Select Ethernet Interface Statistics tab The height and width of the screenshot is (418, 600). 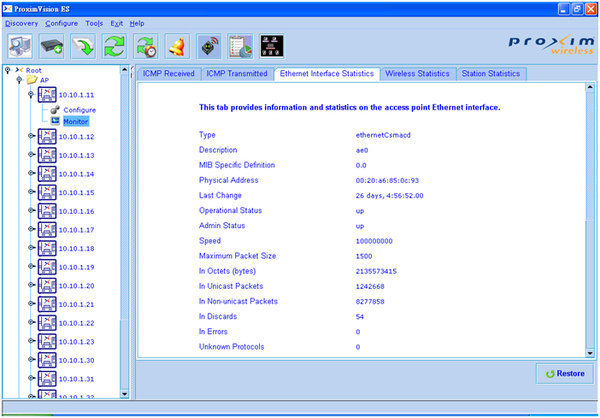327,73
